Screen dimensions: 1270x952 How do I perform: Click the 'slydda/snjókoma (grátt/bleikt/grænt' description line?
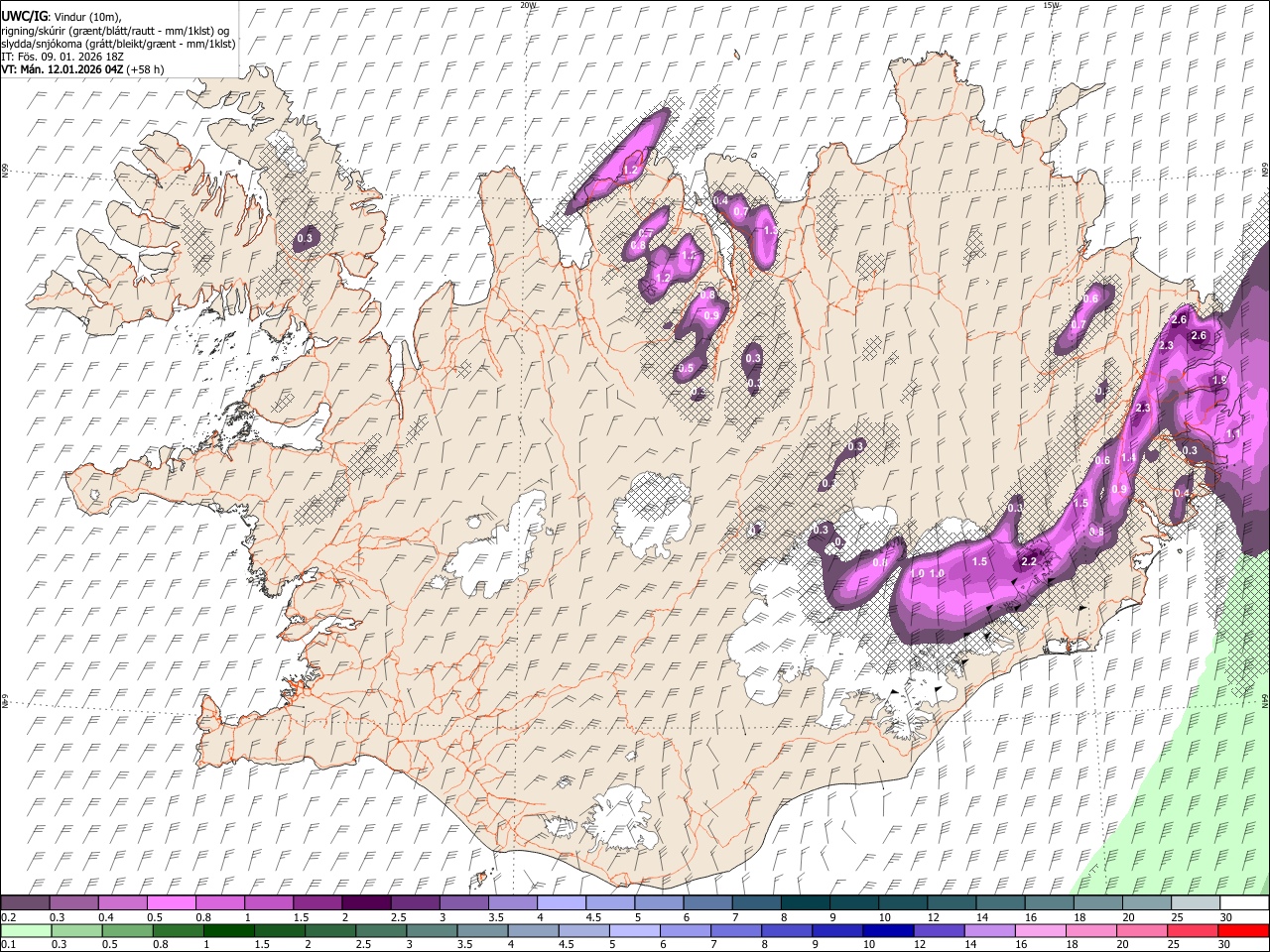coord(118,44)
